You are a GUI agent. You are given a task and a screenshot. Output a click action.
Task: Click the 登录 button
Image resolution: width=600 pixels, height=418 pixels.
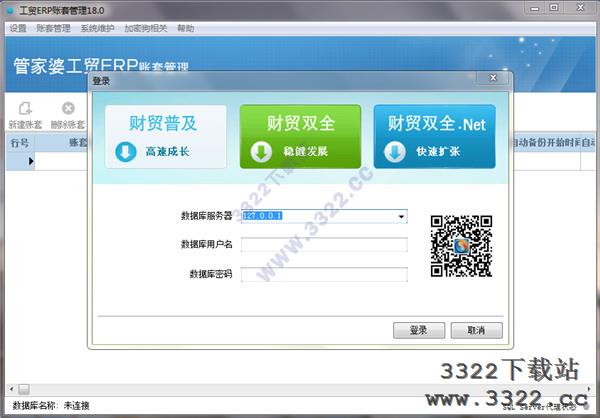419,330
